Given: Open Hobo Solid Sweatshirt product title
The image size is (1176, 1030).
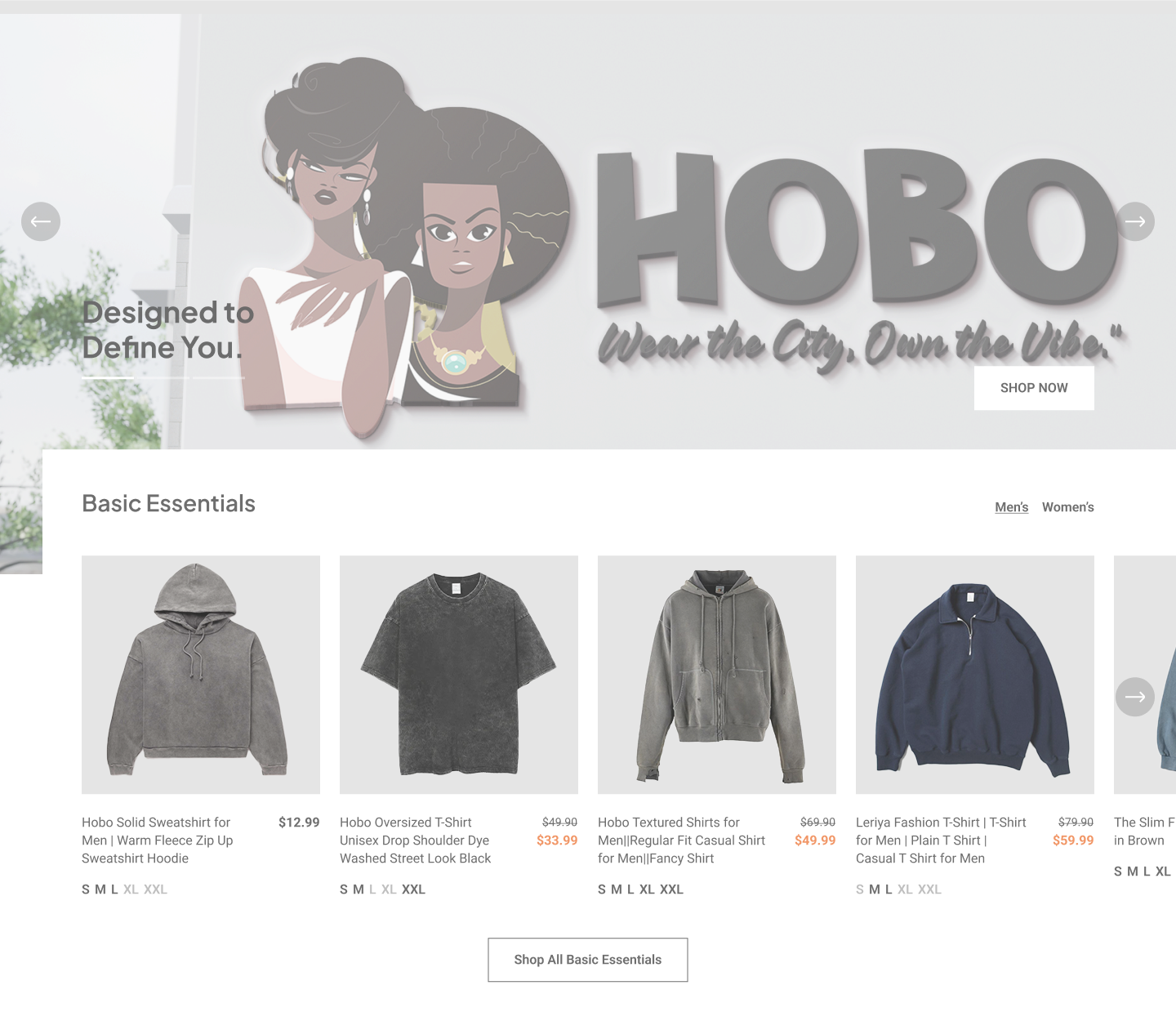Looking at the screenshot, I should pyautogui.click(x=158, y=840).
